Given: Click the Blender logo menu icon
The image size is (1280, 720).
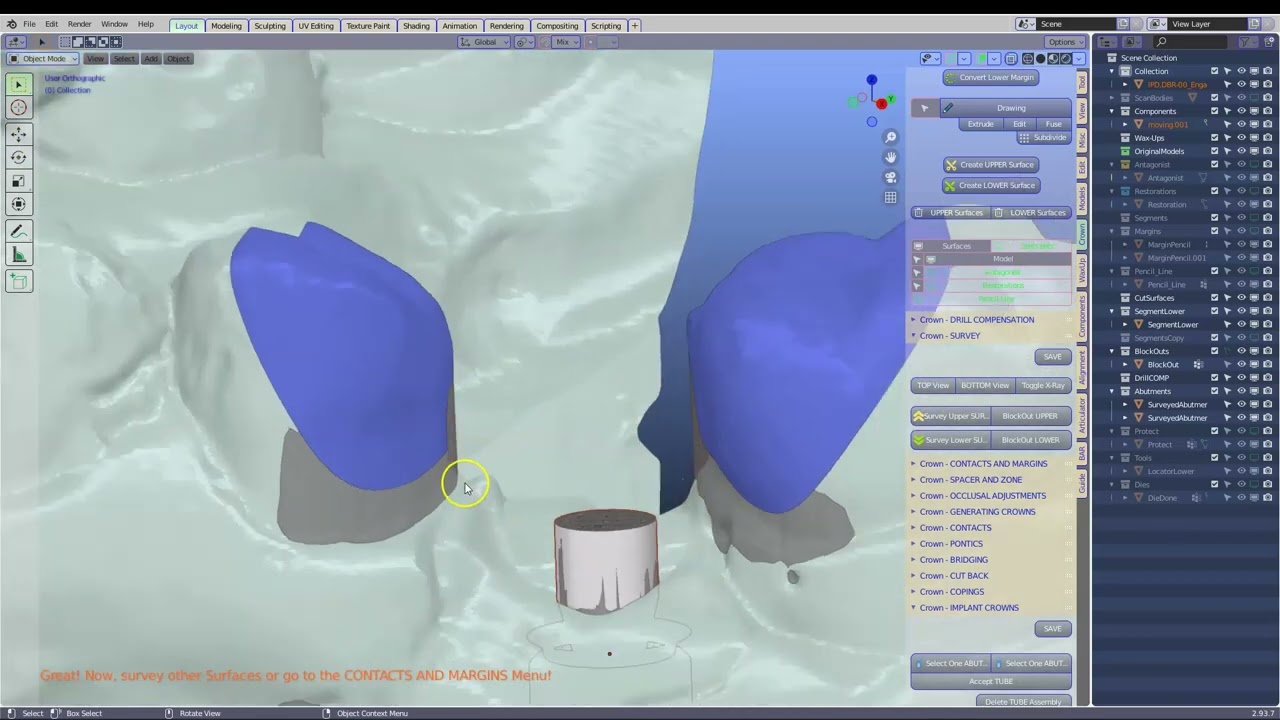Looking at the screenshot, I should coord(11,24).
